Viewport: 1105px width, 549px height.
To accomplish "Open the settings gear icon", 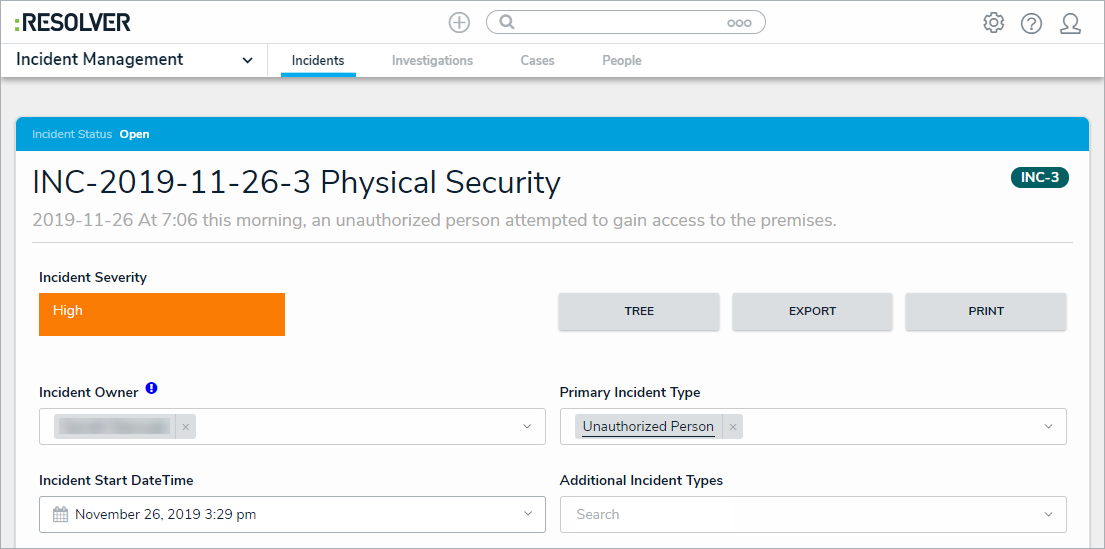I will [x=993, y=23].
